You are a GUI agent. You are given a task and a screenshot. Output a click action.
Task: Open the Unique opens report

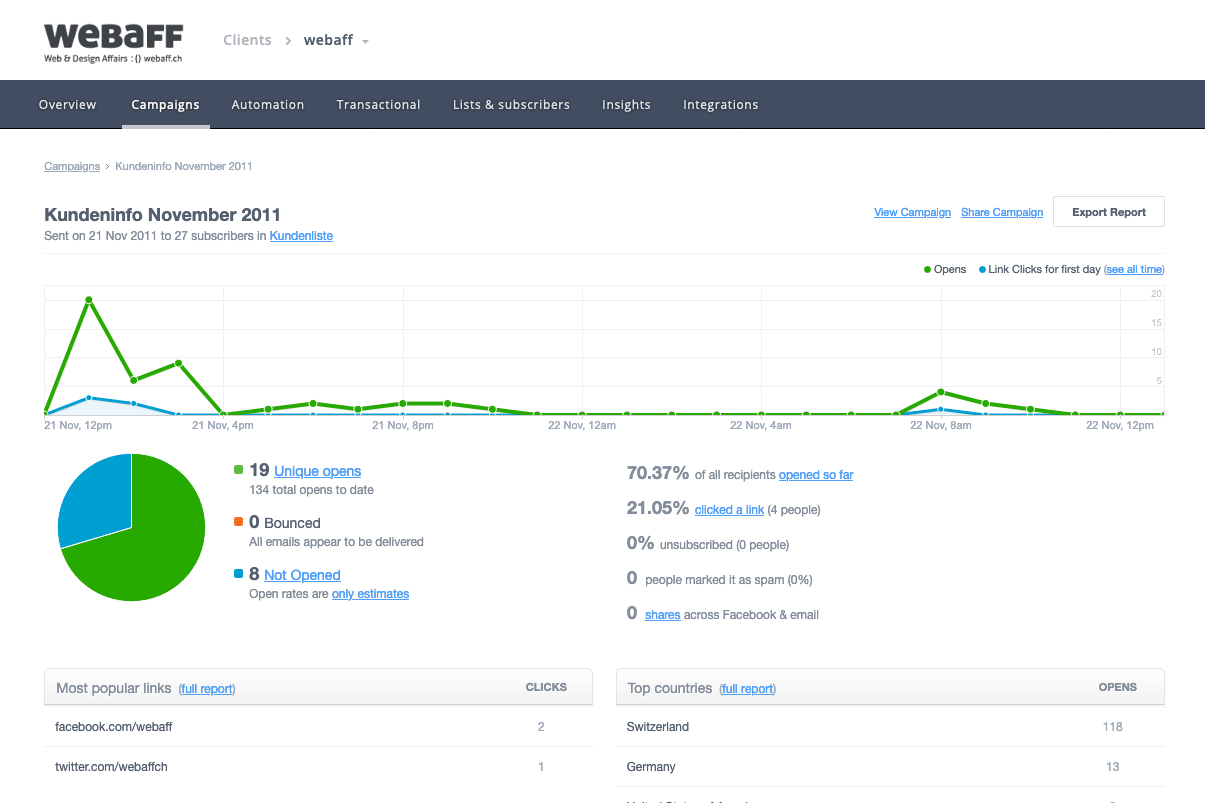pos(317,471)
